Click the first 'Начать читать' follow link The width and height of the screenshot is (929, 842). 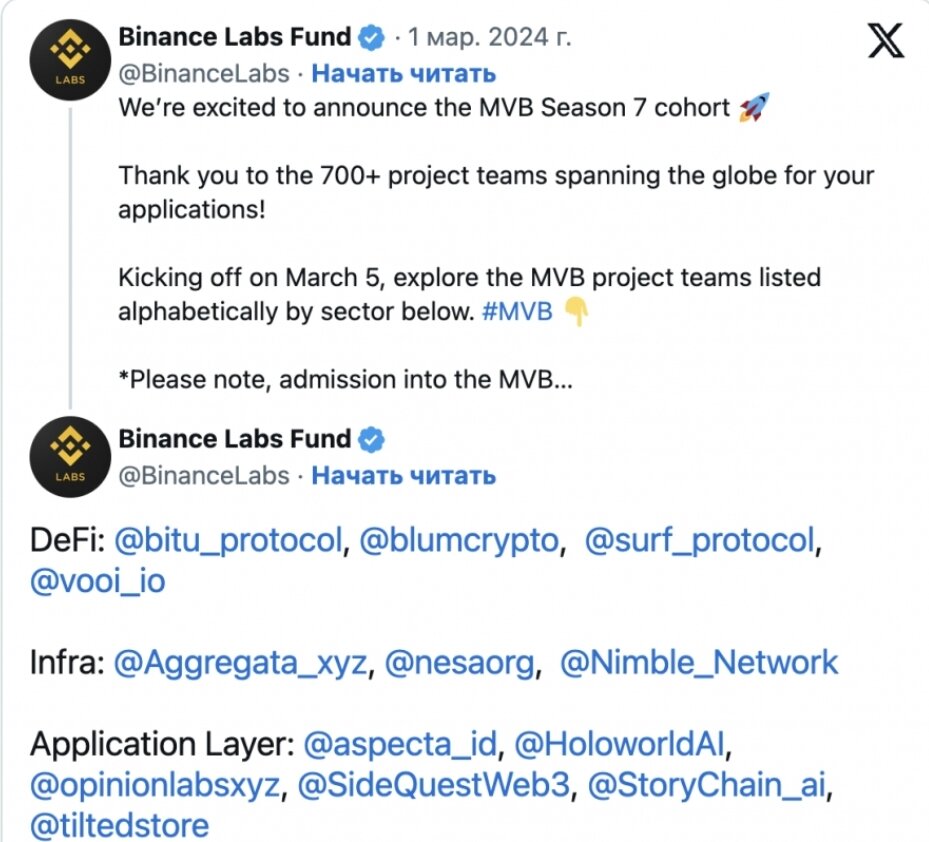click(x=403, y=73)
